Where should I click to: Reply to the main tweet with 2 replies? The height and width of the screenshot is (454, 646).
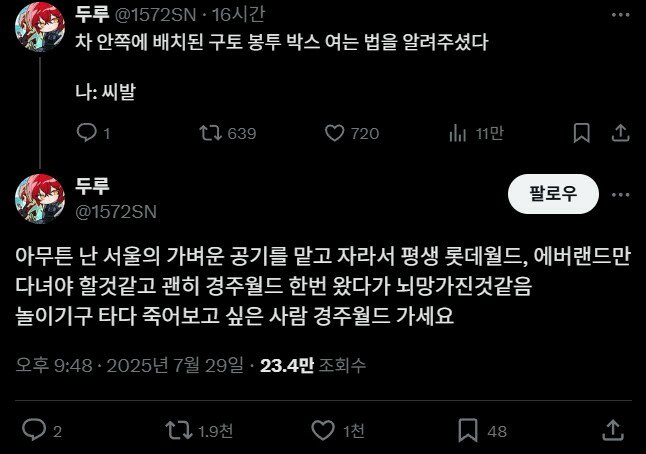pyautogui.click(x=42, y=431)
